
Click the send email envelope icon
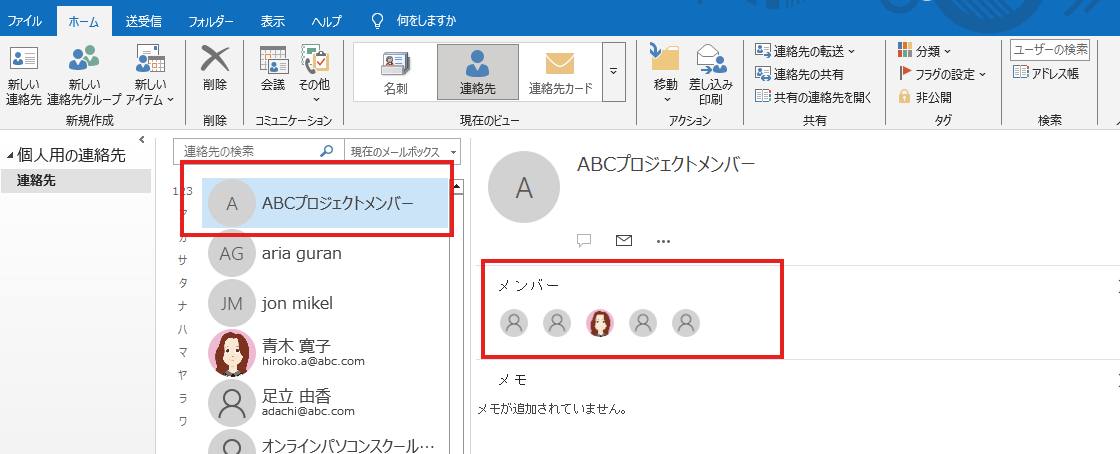pyautogui.click(x=624, y=241)
